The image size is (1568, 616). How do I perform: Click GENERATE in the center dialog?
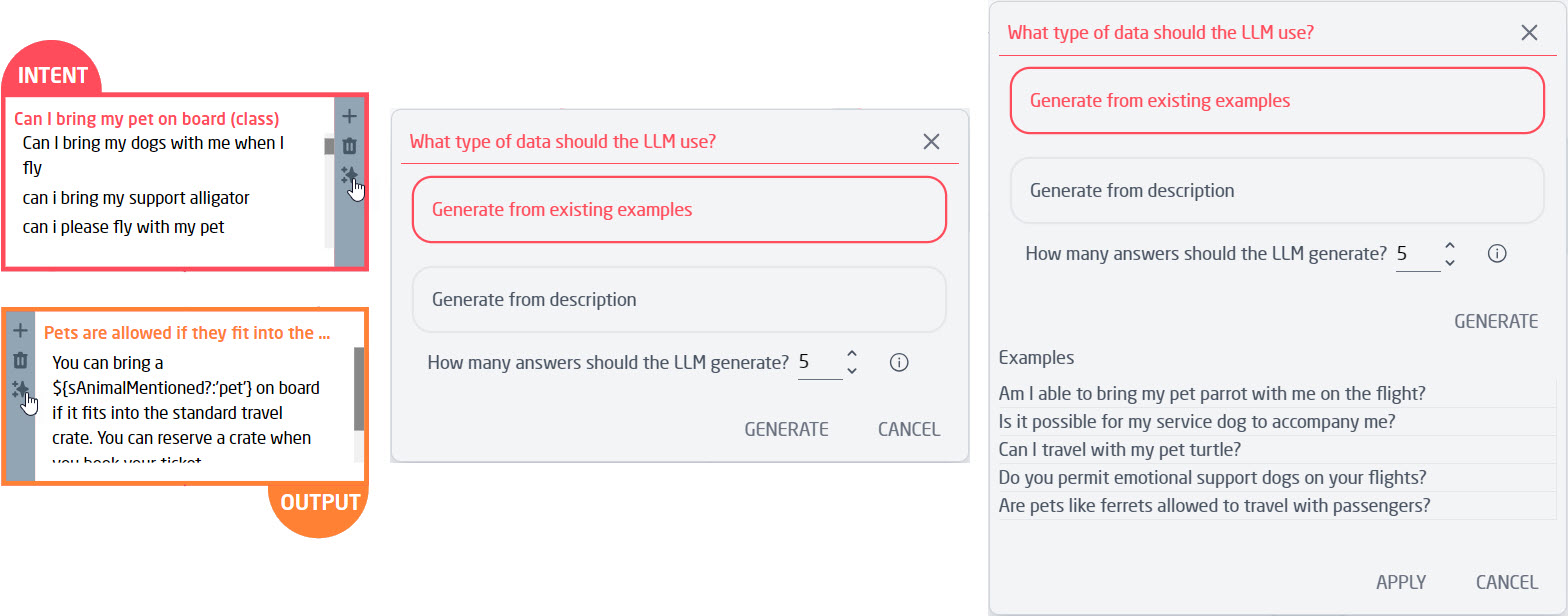(786, 428)
